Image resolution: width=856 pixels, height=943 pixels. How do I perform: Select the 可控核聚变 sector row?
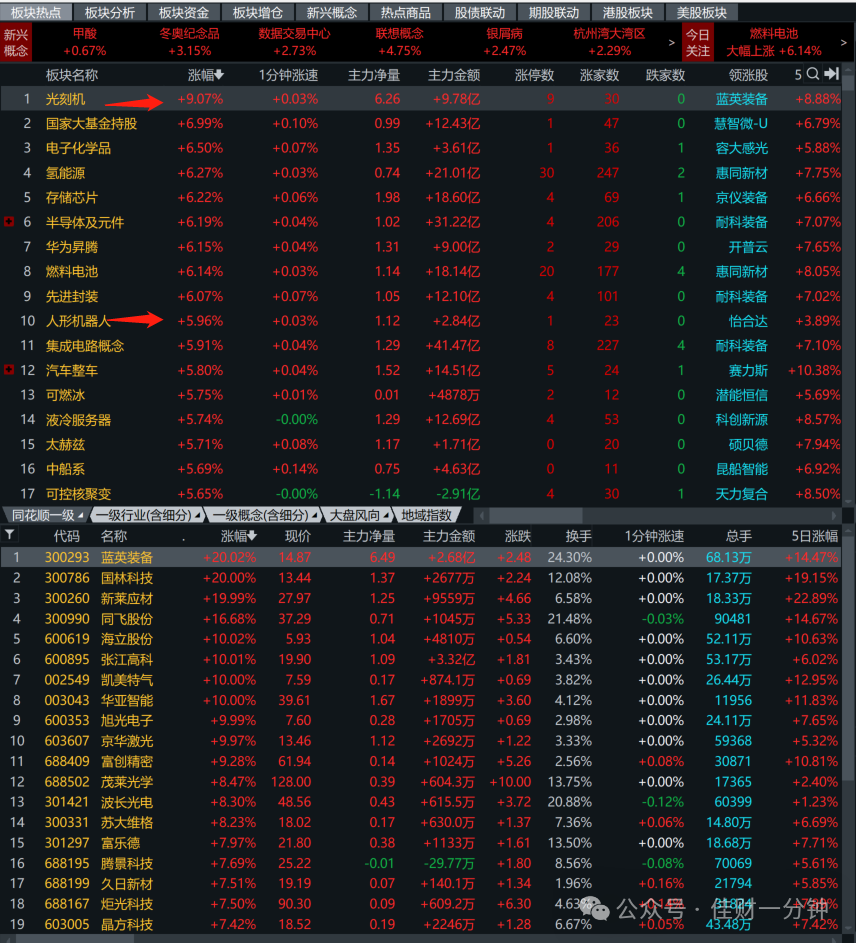421,493
